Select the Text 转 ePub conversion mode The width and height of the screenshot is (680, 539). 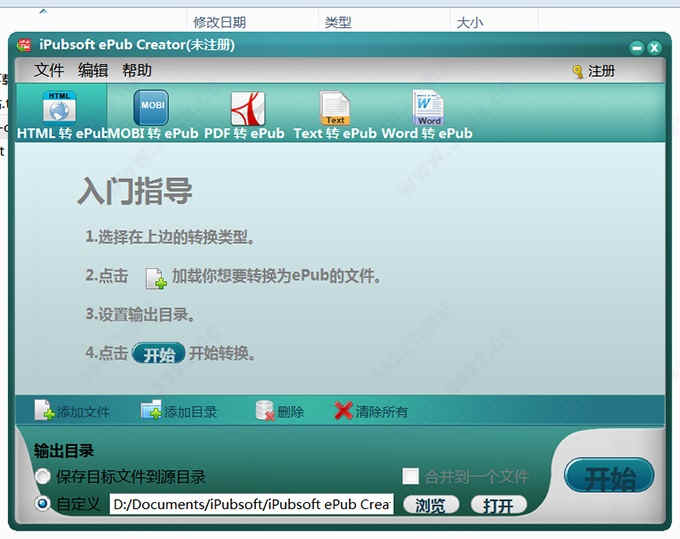point(335,114)
